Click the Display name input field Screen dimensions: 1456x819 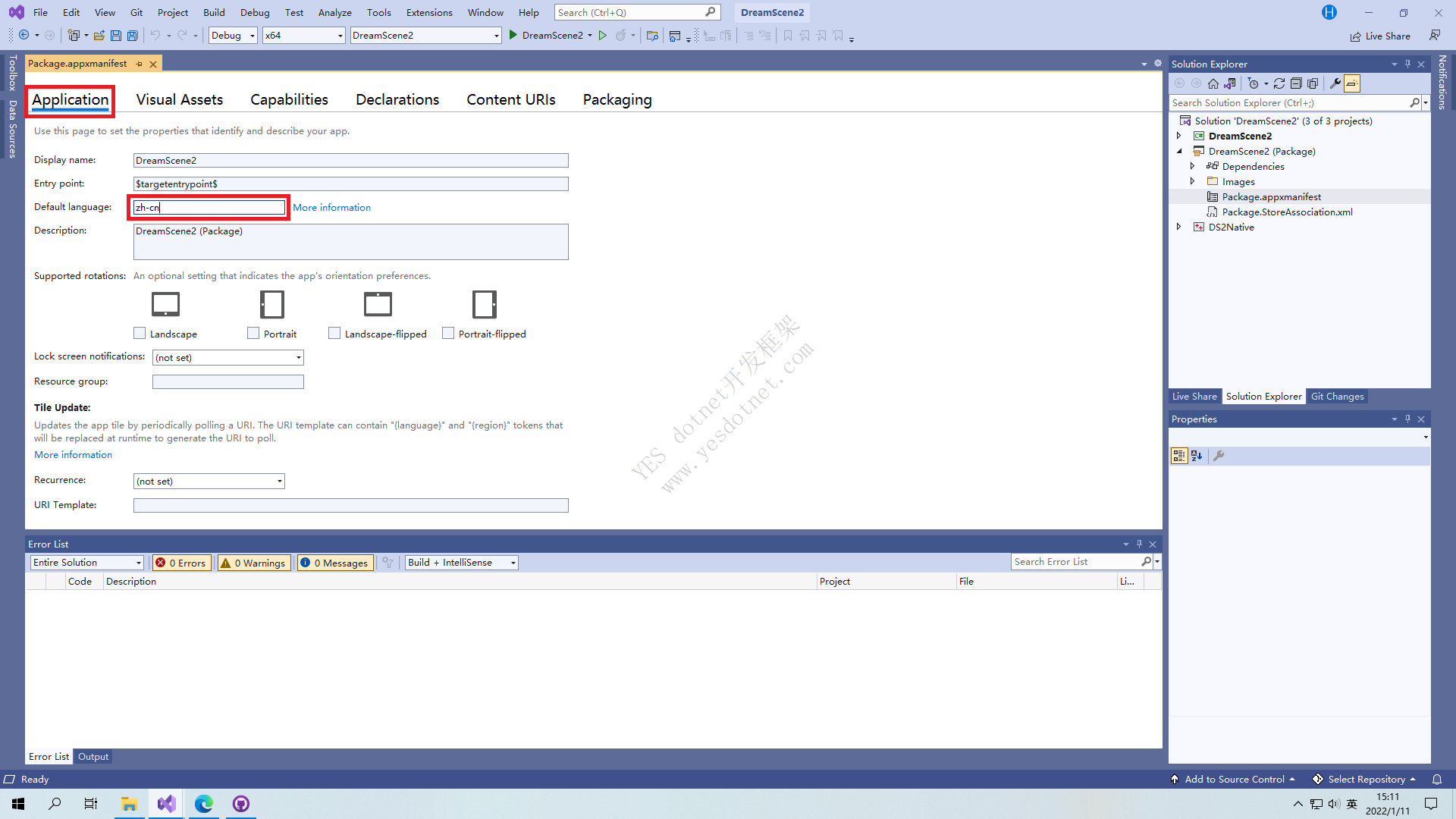[x=351, y=161]
